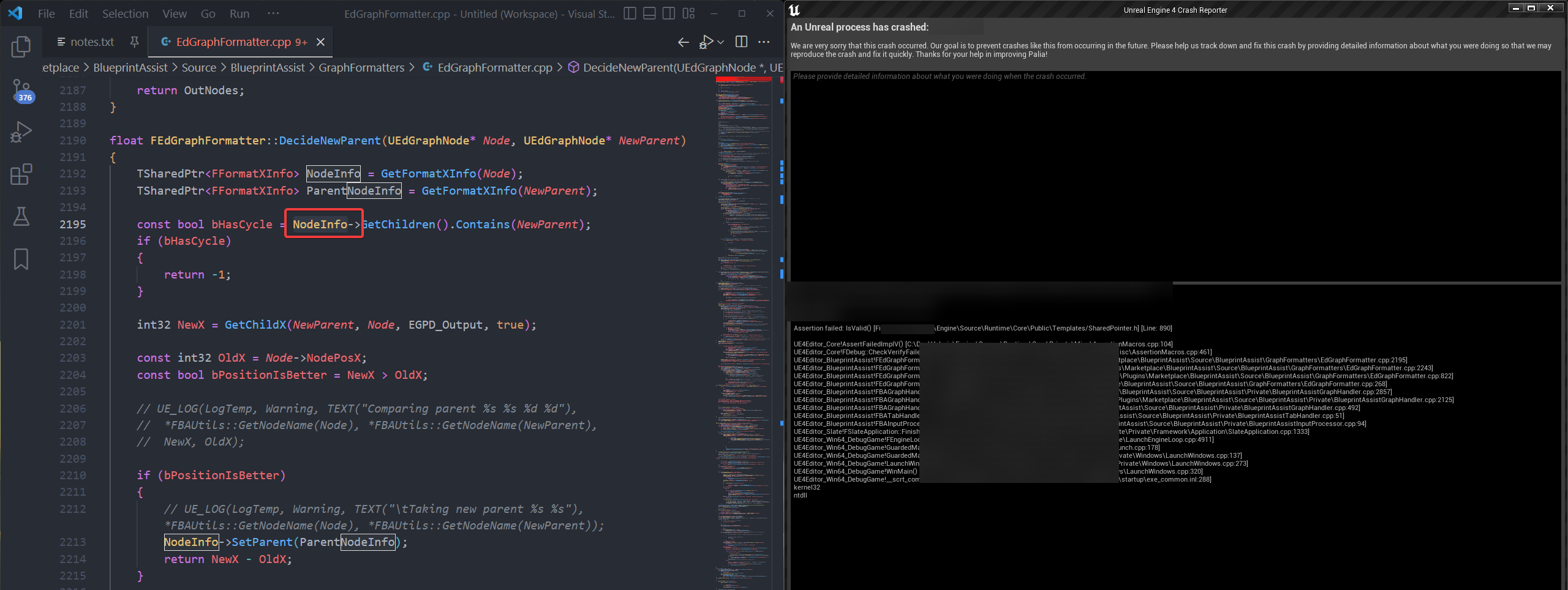This screenshot has width=1568, height=590.
Task: Click the ntdll stack trace entry
Action: tap(800, 495)
